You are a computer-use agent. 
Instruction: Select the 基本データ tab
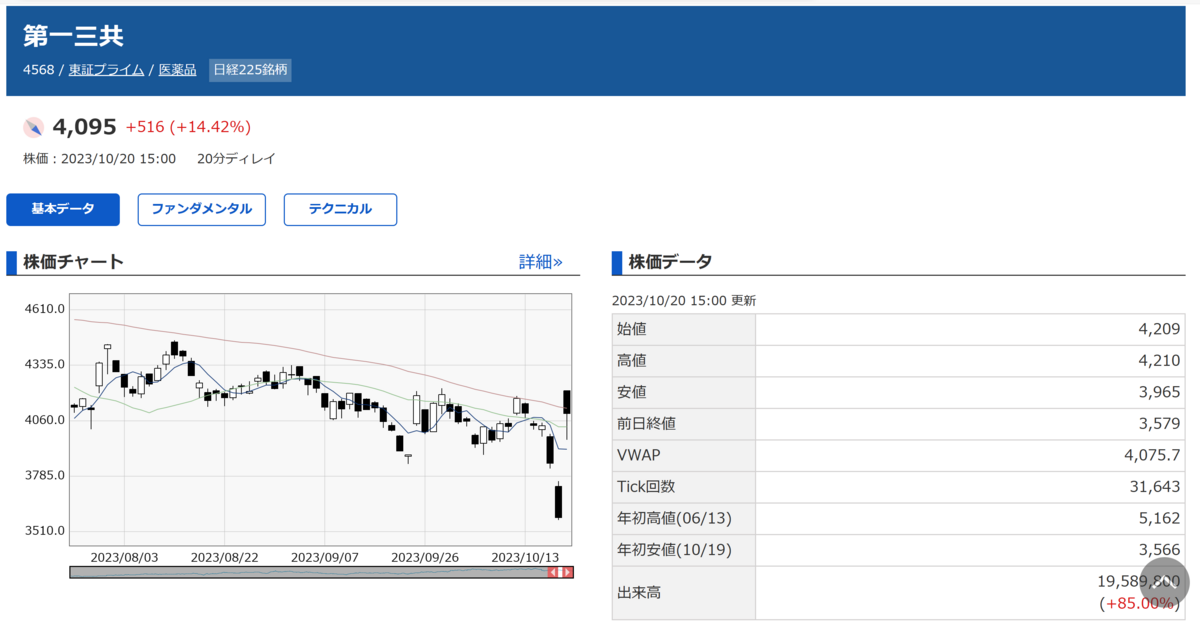[63, 209]
